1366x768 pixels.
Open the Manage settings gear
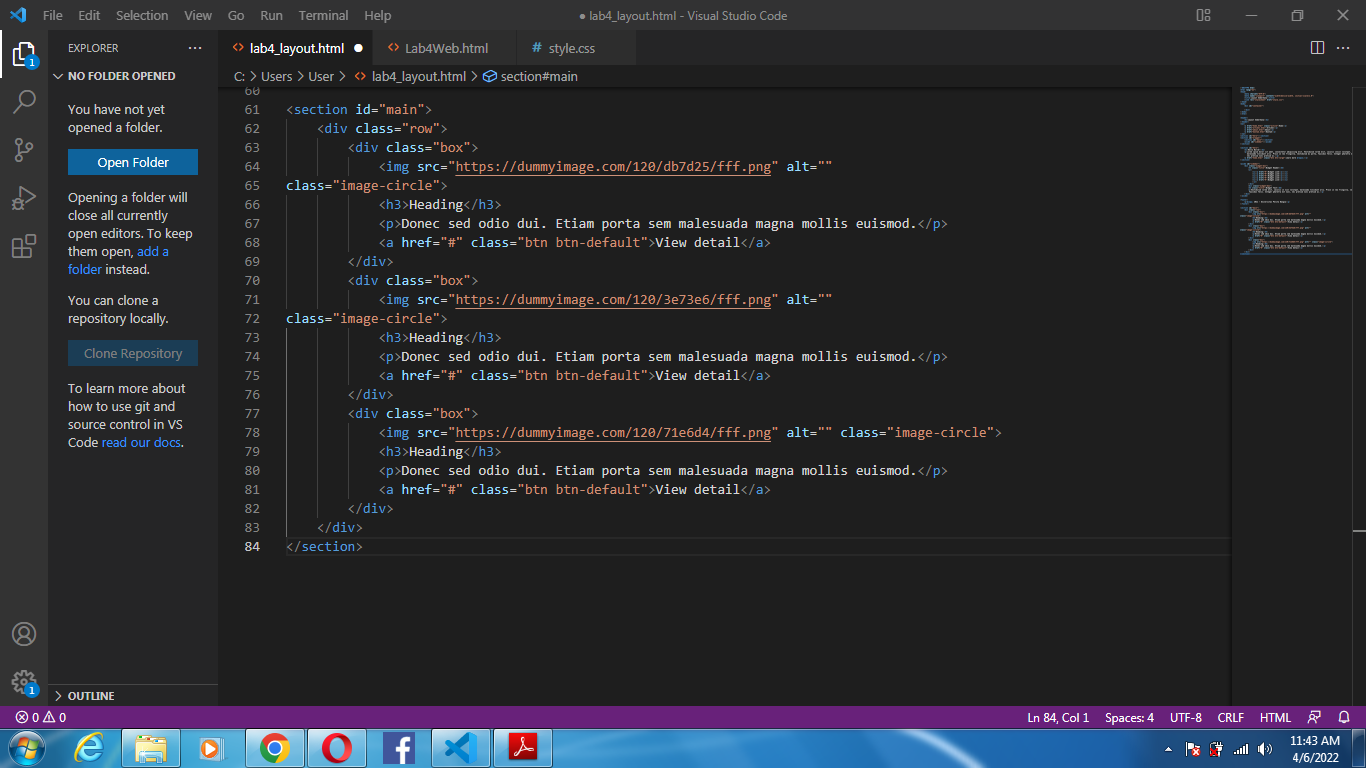(x=25, y=681)
